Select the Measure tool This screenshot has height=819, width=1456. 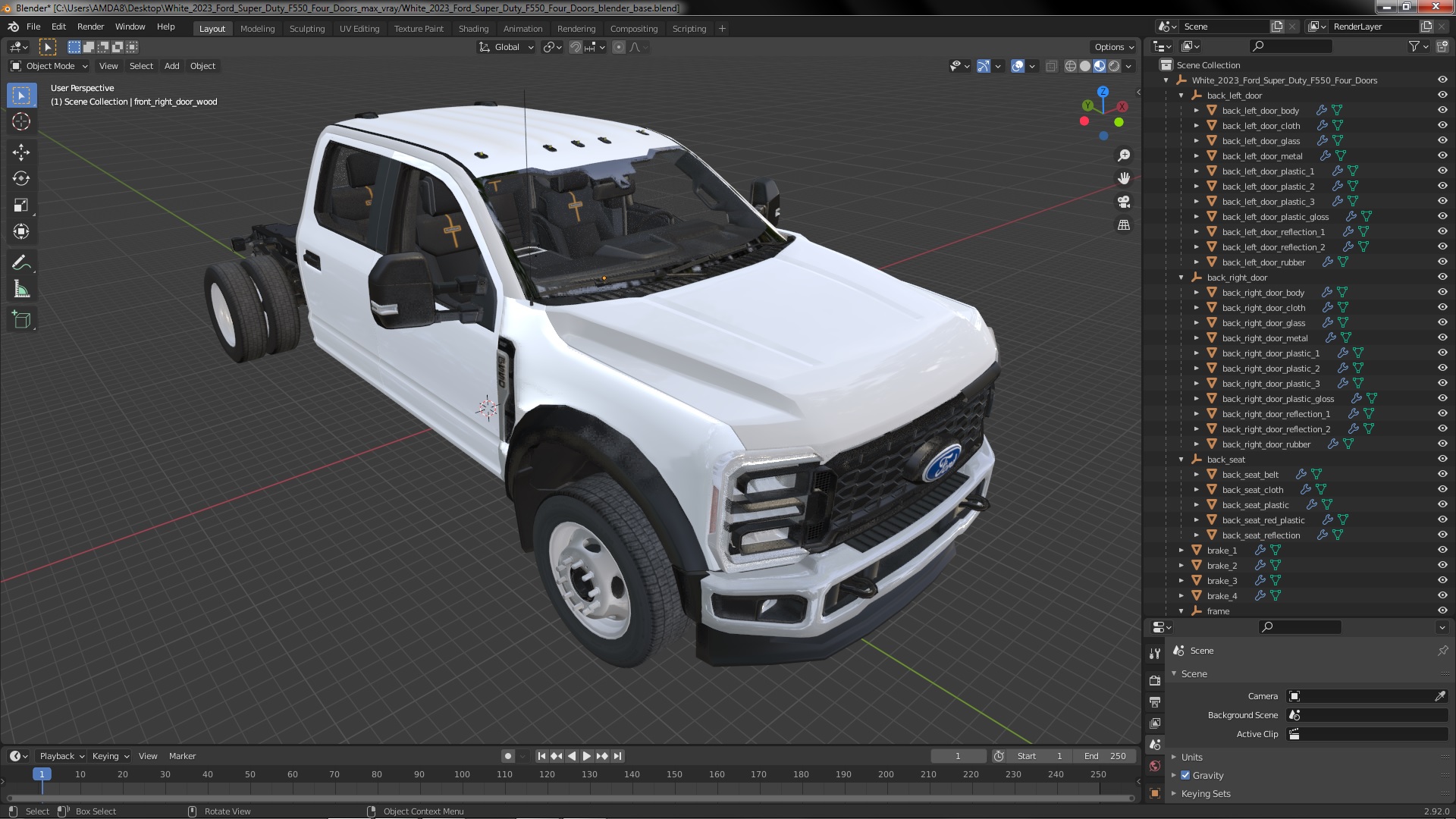[21, 290]
